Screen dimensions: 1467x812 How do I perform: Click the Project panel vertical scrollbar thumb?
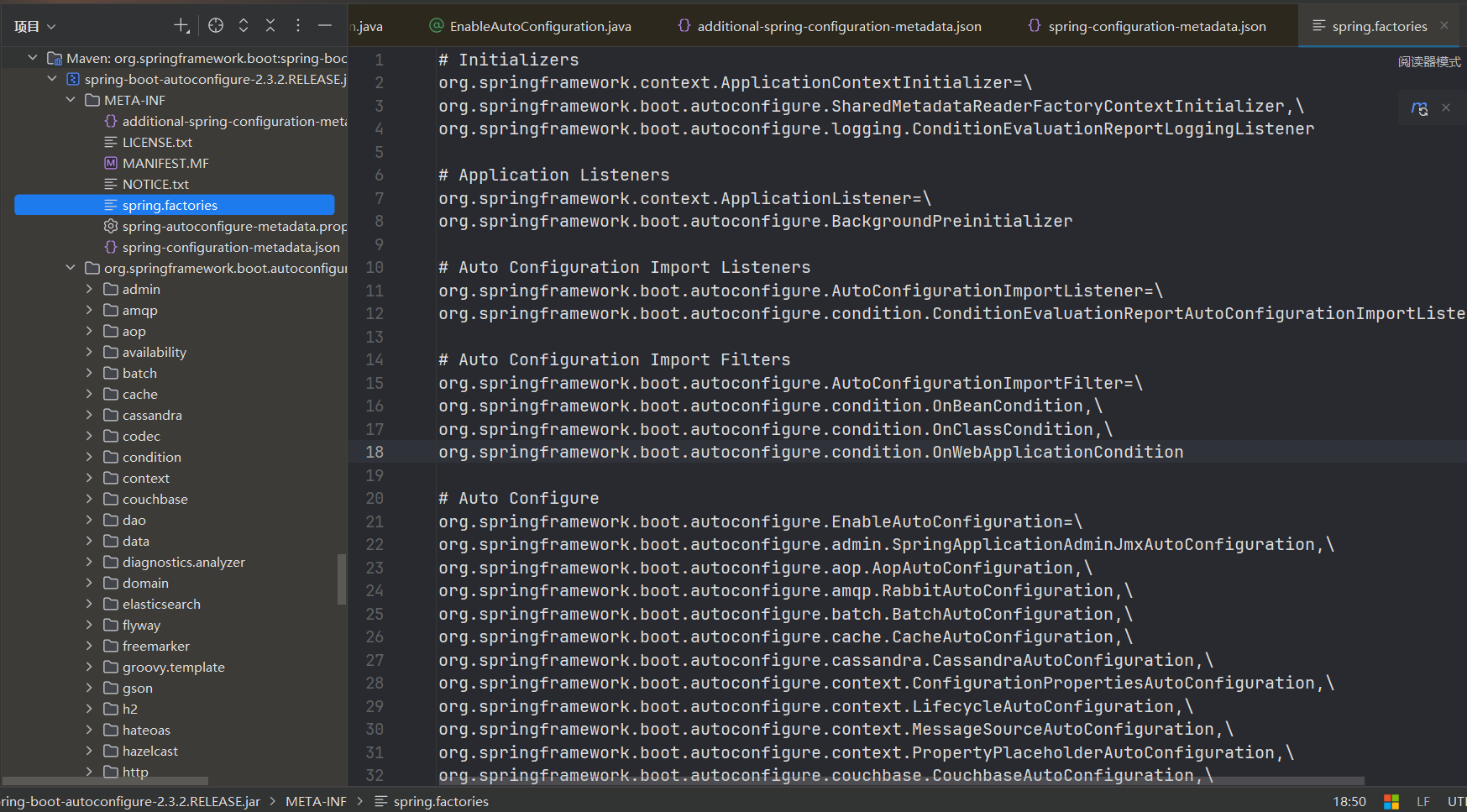click(x=342, y=579)
